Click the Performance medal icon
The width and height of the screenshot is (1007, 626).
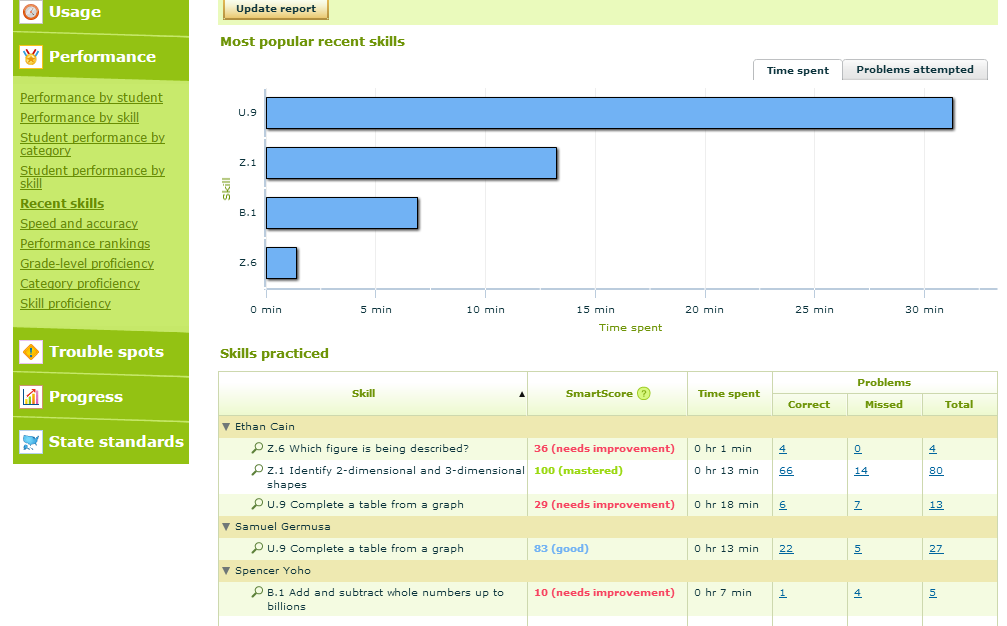pos(30,58)
